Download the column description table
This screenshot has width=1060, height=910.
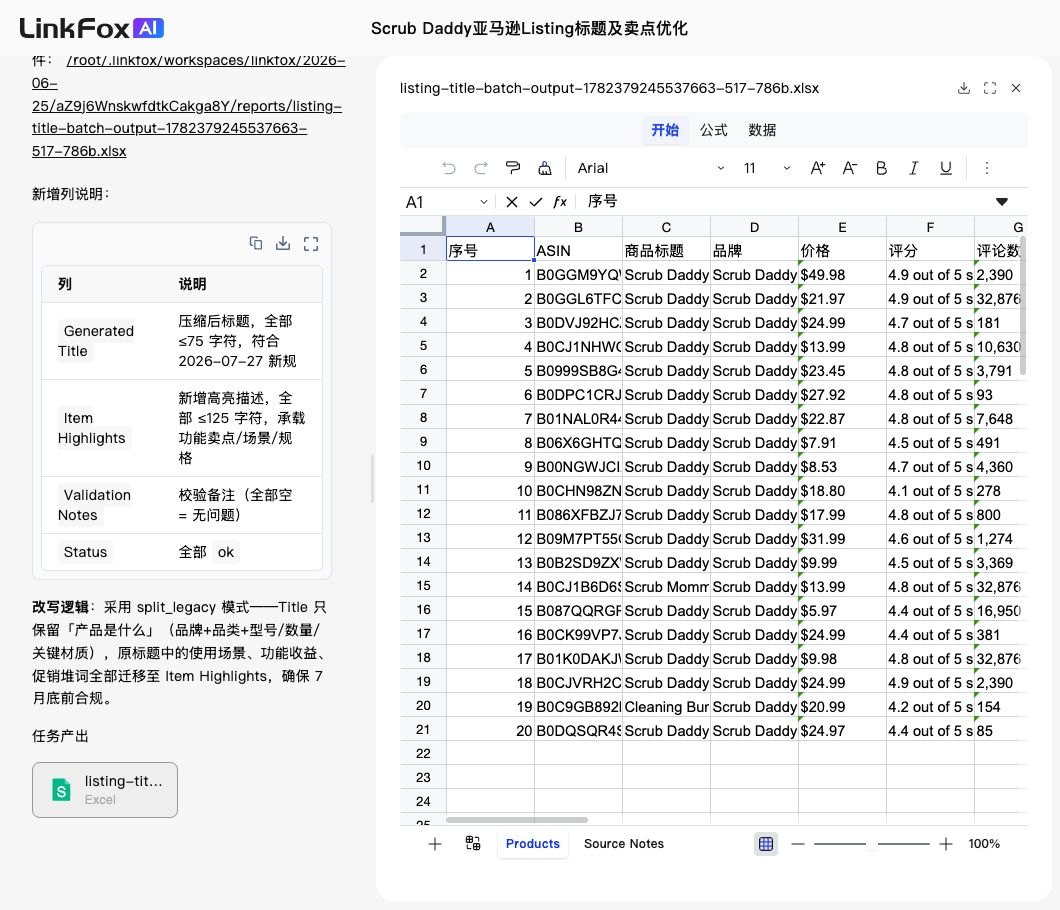[283, 243]
